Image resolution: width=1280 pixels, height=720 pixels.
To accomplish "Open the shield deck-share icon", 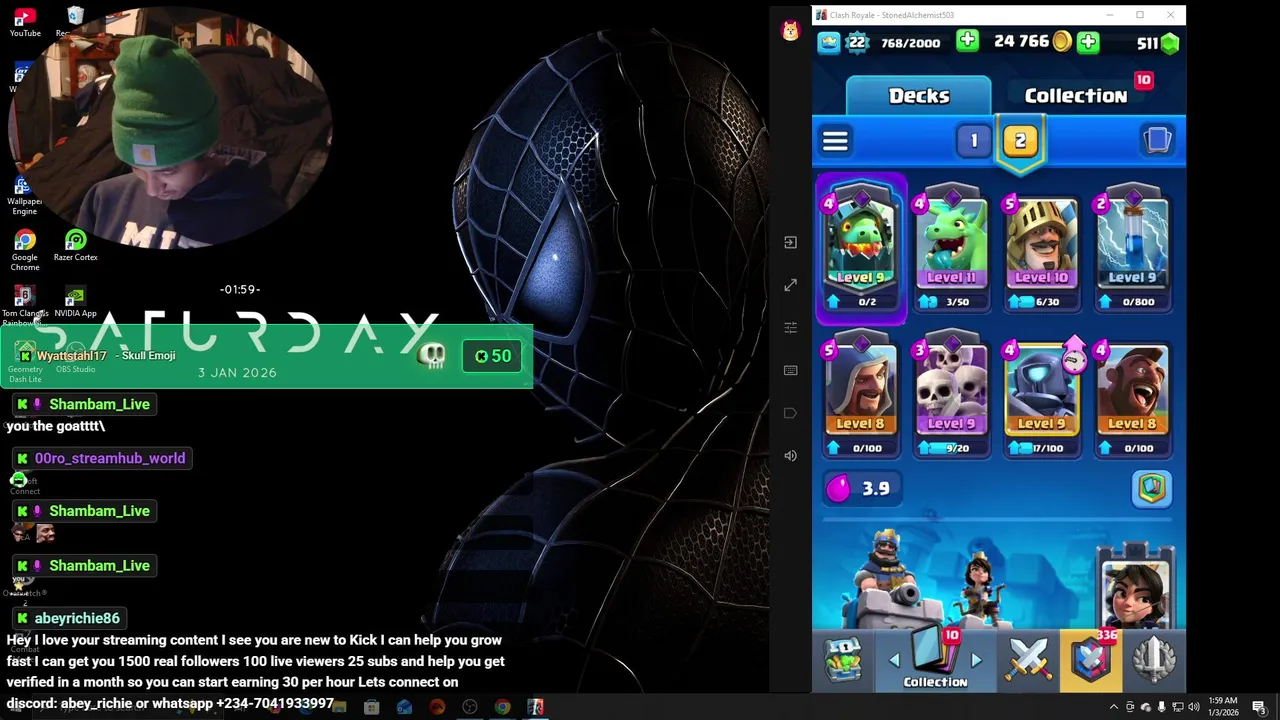I will tap(1152, 488).
